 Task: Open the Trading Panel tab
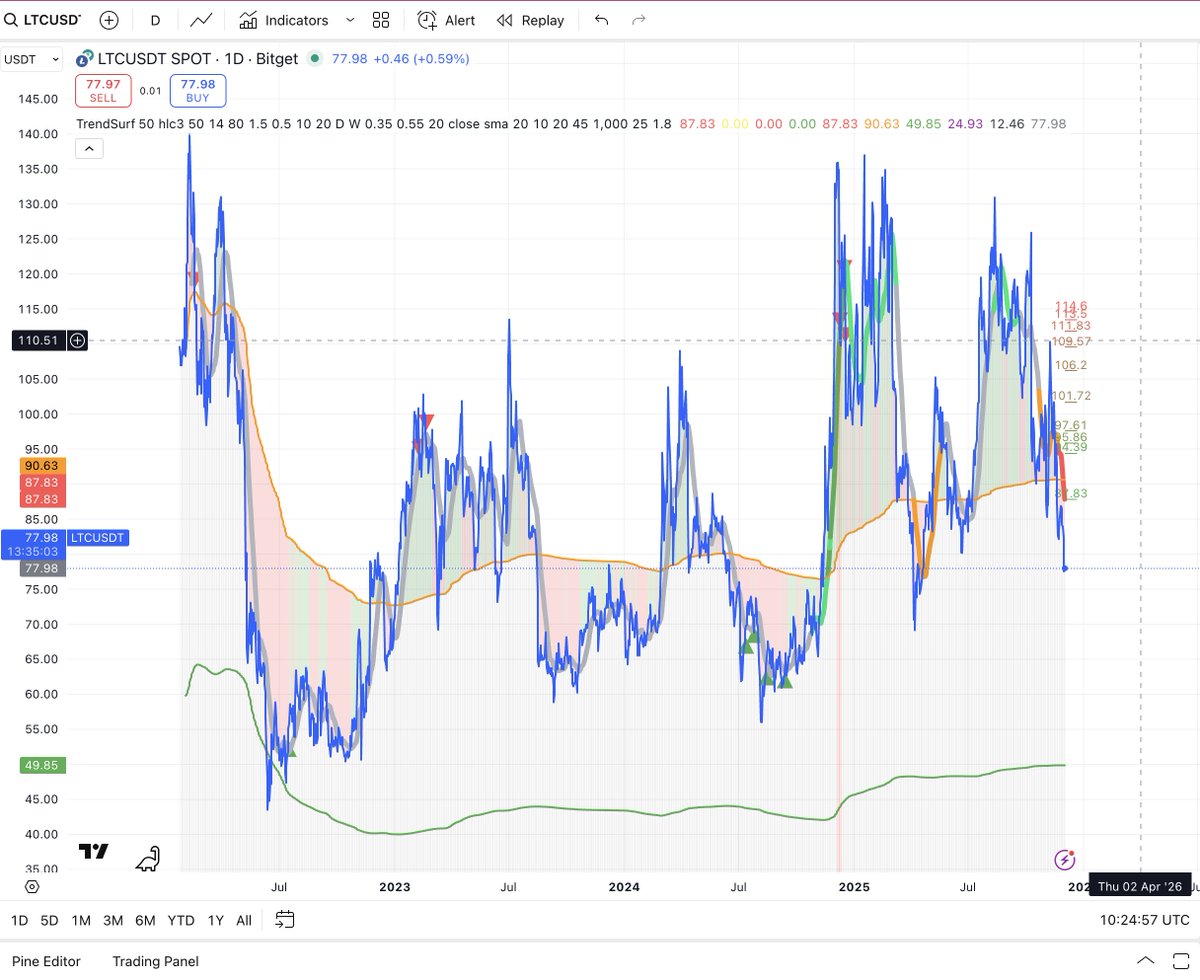point(155,960)
